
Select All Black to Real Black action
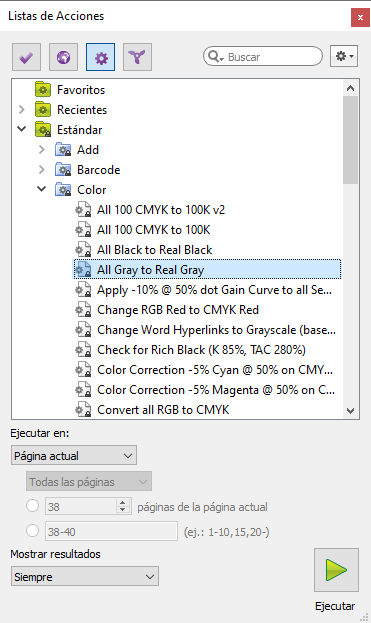[155, 250]
